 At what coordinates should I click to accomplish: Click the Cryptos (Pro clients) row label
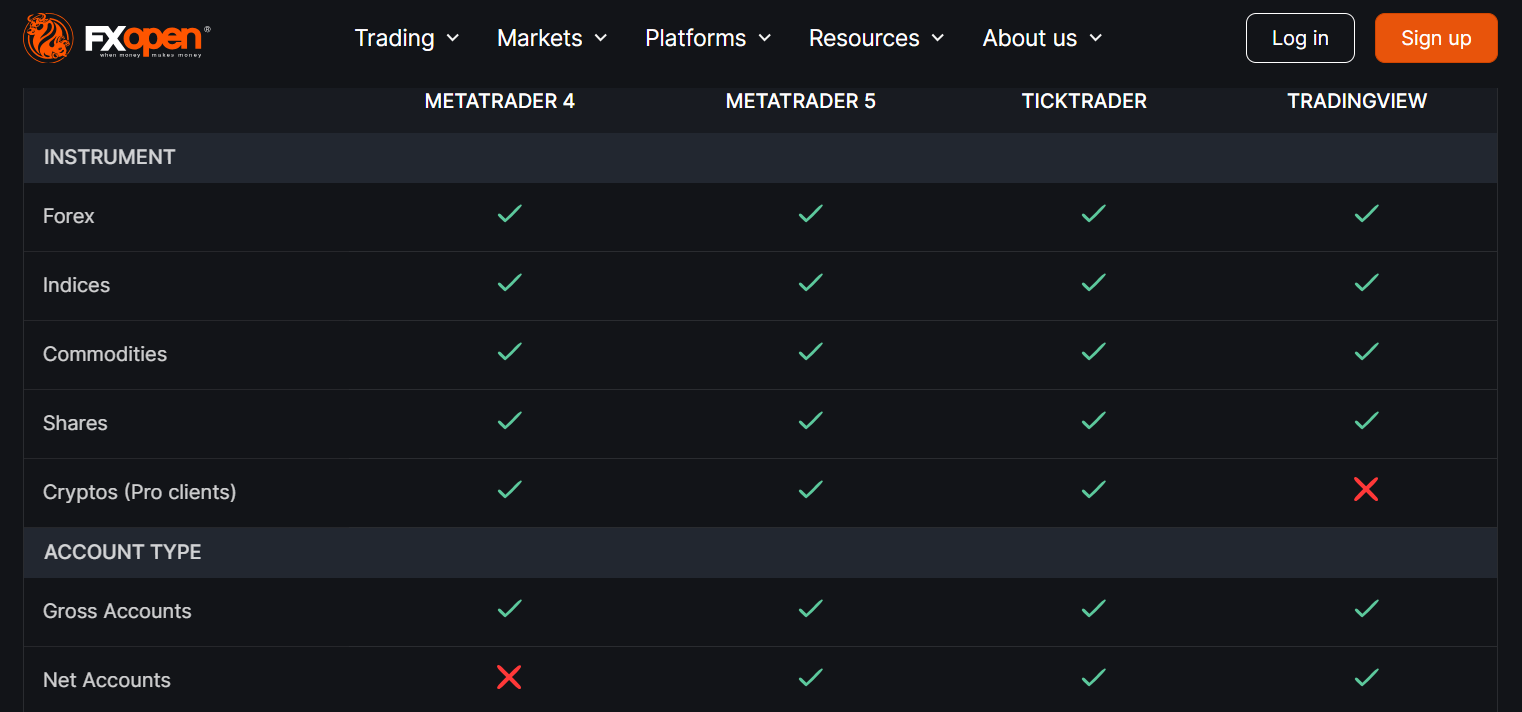click(140, 492)
